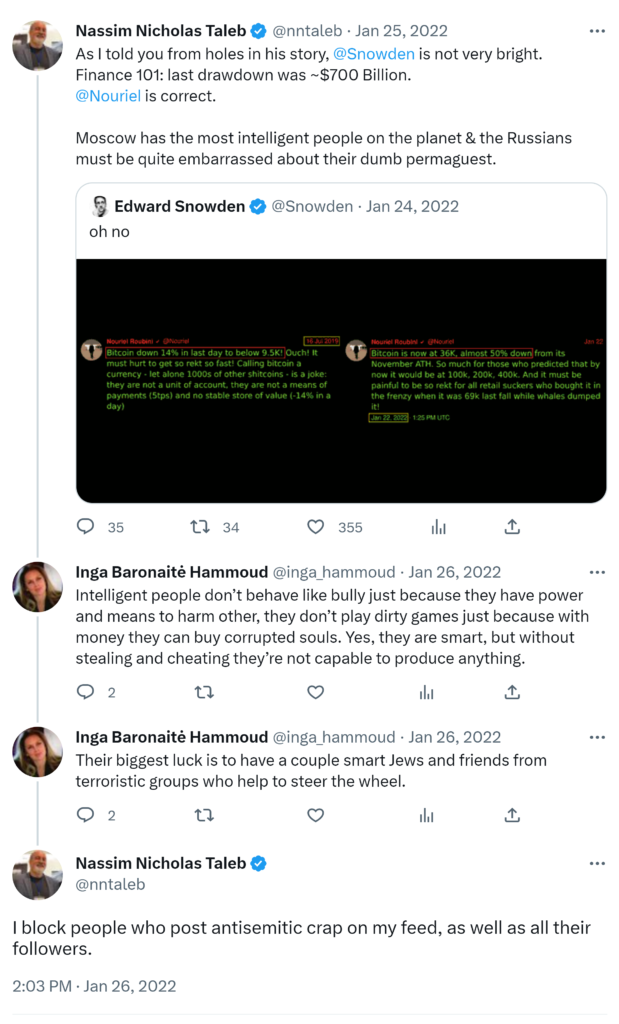Share Inga's tweet about corrupted souls

click(512, 691)
